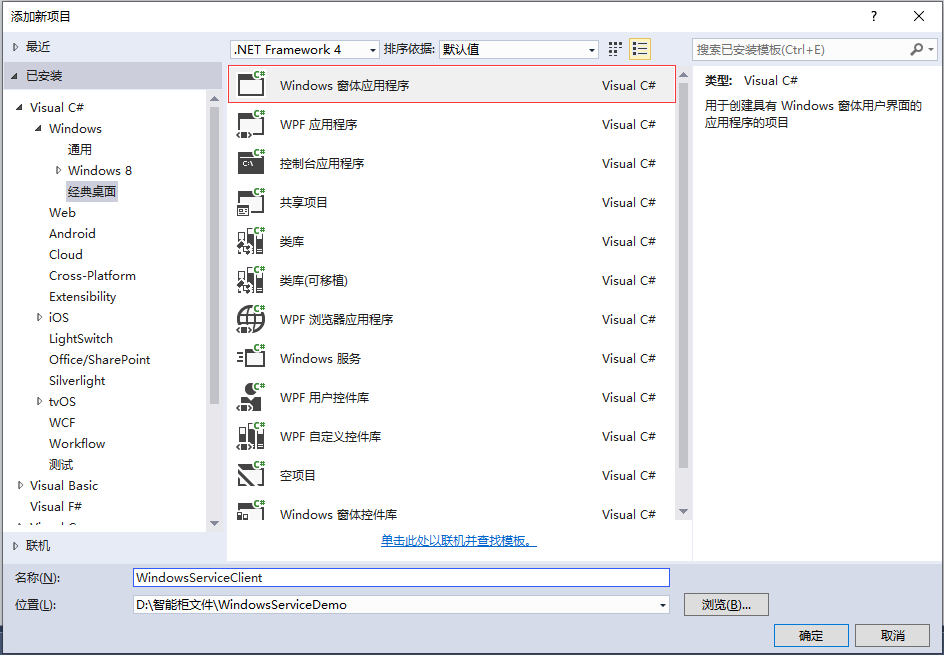The height and width of the screenshot is (655, 944).
Task: Click the 名称 WindowsServiceClient input field
Action: 401,577
